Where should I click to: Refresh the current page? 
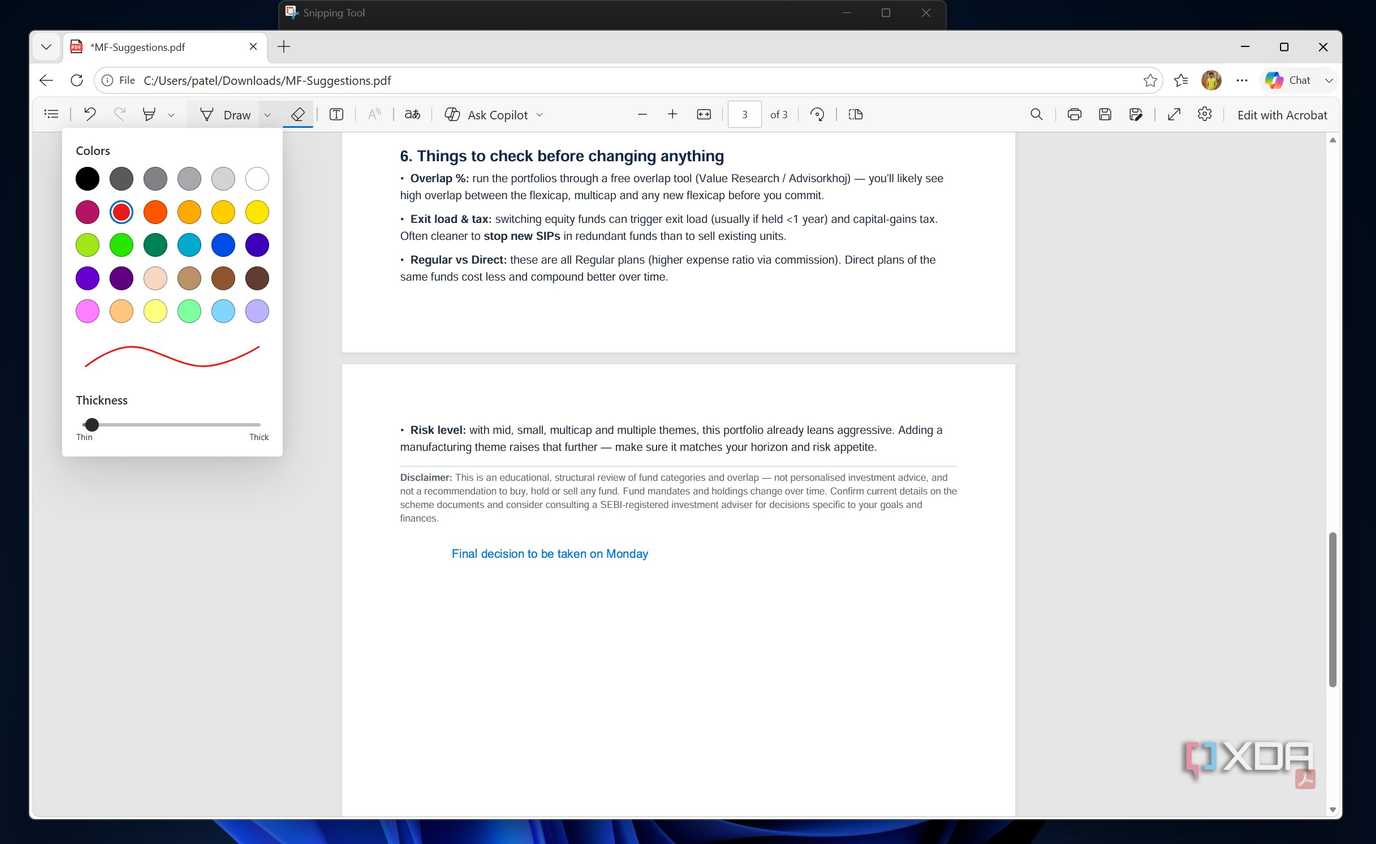tap(76, 80)
